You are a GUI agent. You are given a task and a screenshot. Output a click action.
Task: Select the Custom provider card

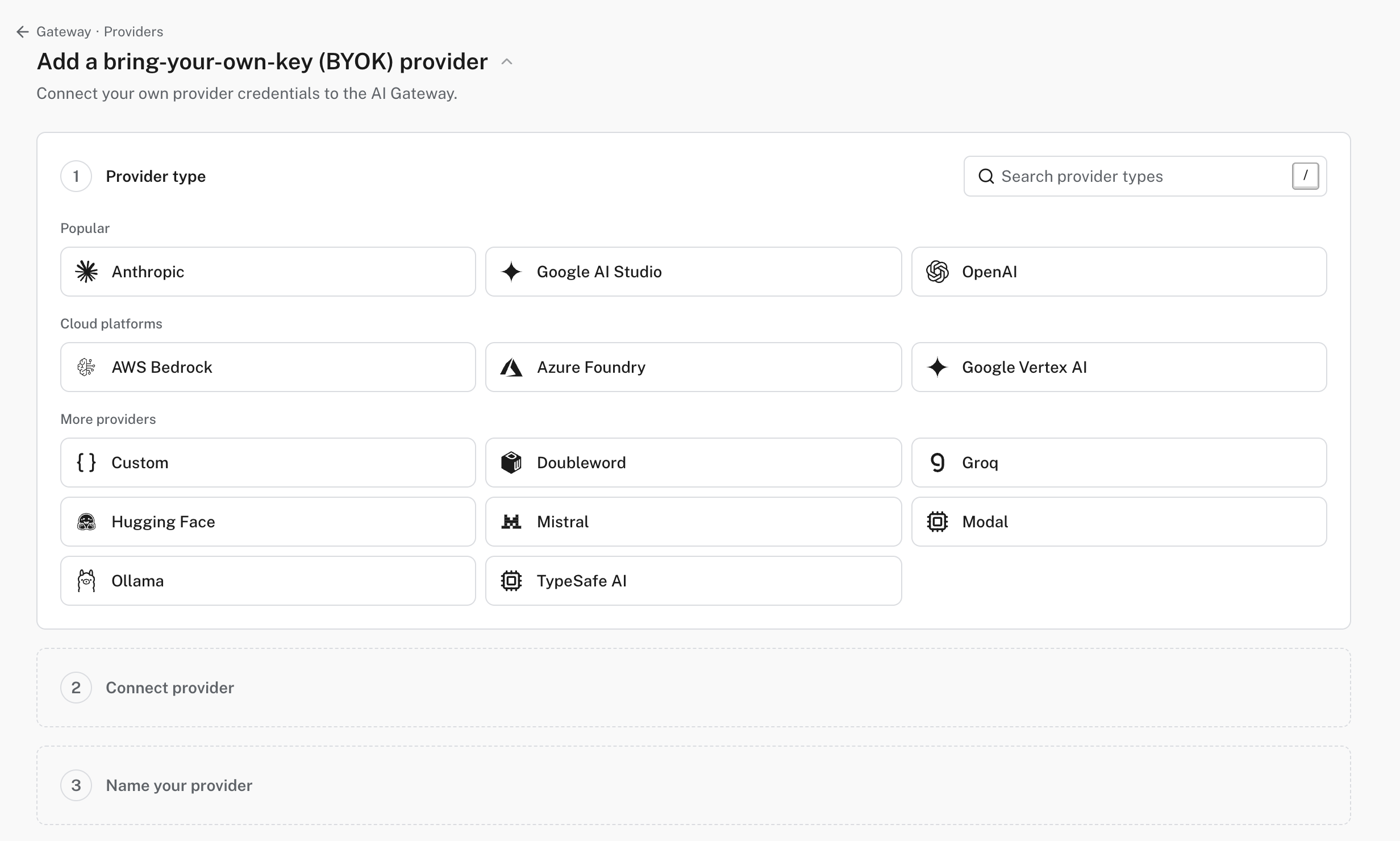268,463
